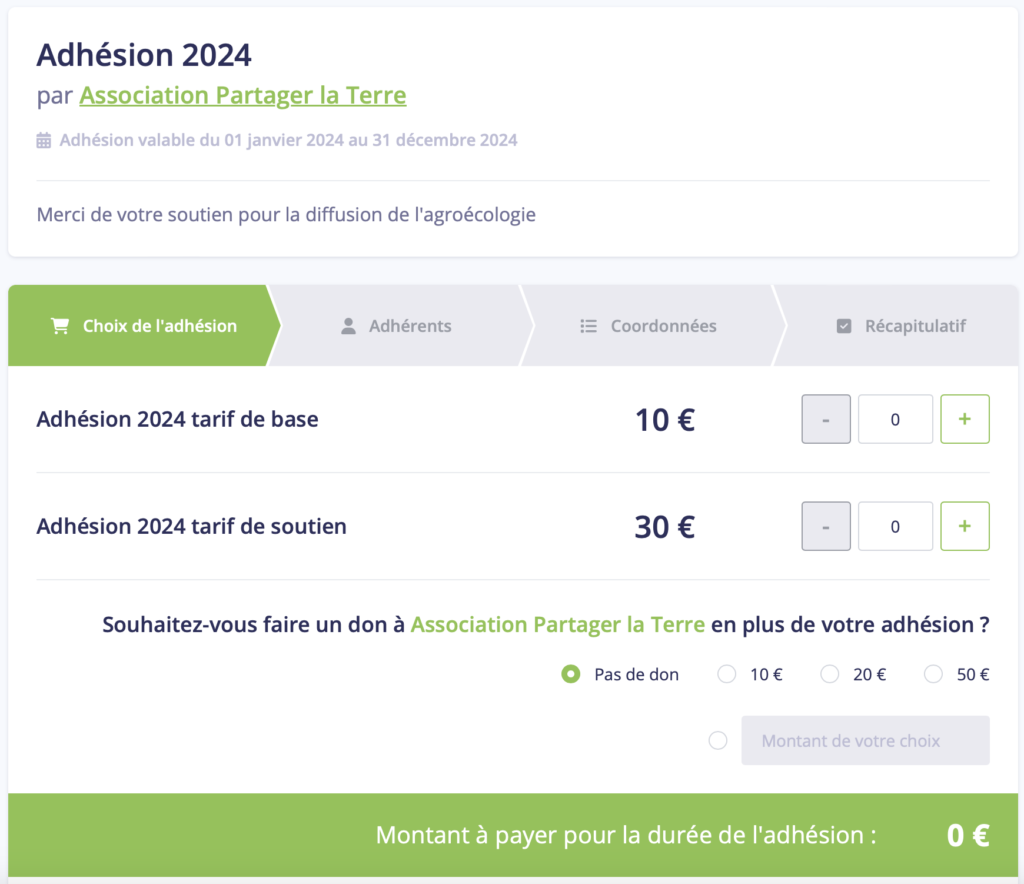Image resolution: width=1024 pixels, height=884 pixels.
Task: Open Association Partager la Terre header link
Action: [x=243, y=95]
